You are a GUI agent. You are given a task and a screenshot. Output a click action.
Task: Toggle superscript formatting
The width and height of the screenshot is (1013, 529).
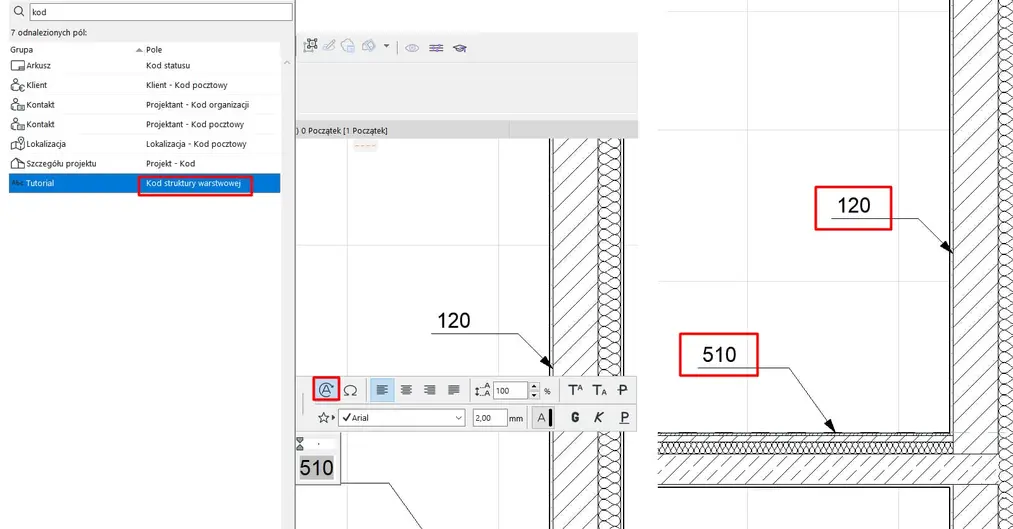(x=575, y=390)
